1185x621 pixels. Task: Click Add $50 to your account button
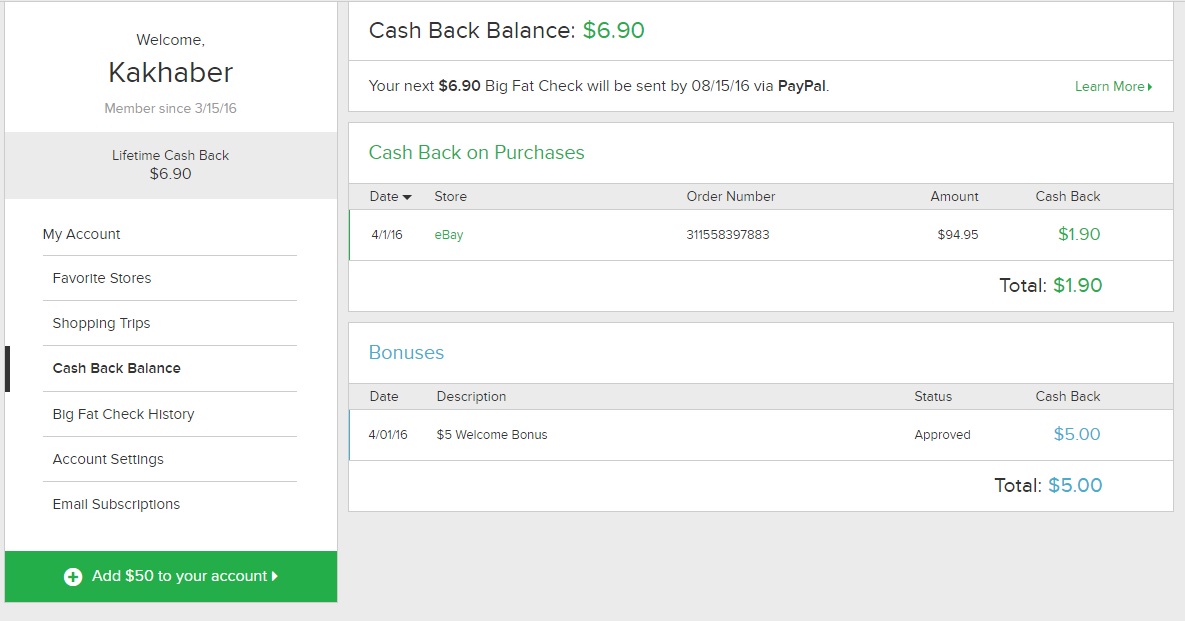(x=171, y=576)
